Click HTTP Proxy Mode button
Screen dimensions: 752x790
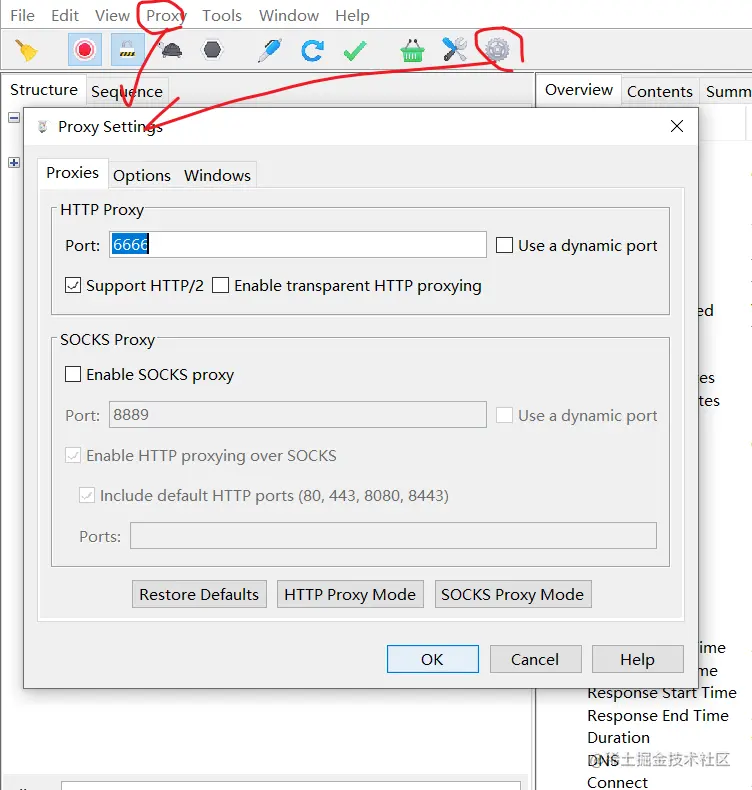tap(350, 595)
